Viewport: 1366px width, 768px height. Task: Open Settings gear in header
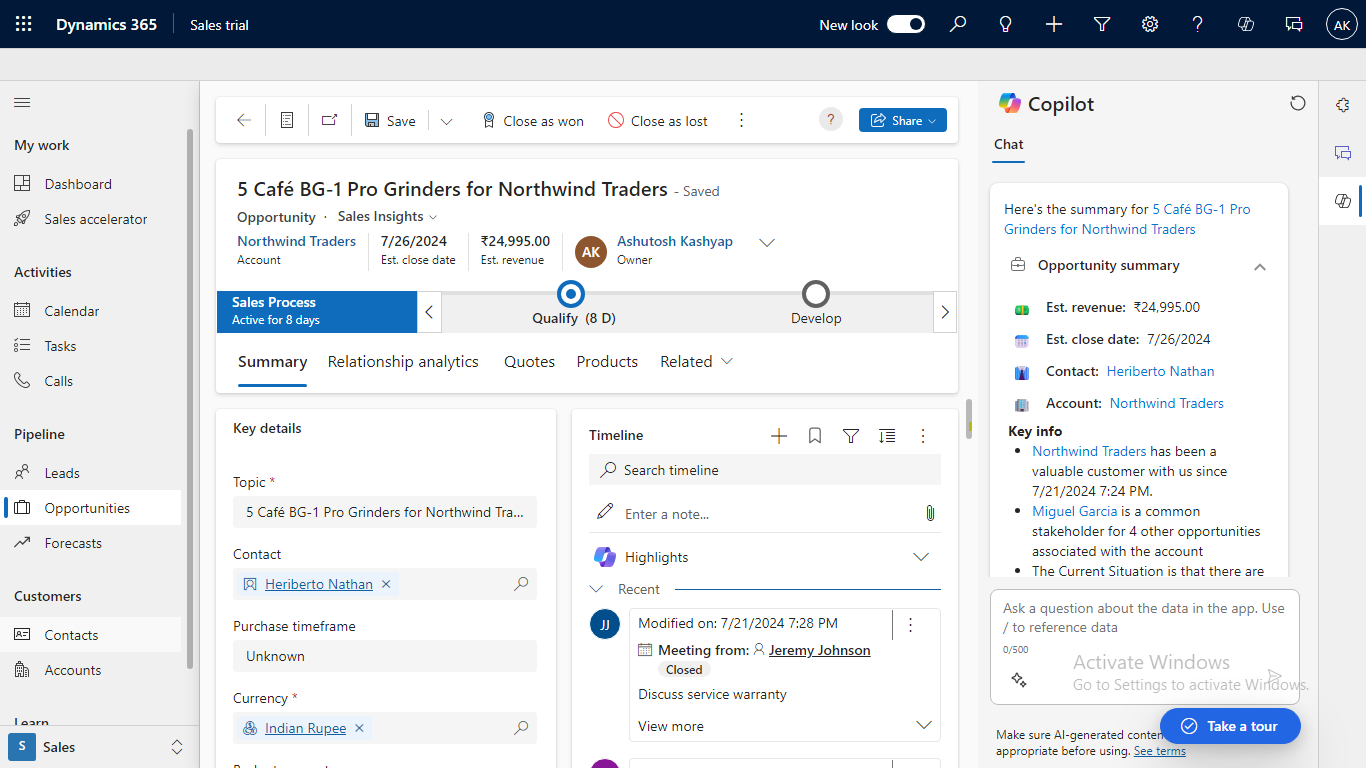1150,24
